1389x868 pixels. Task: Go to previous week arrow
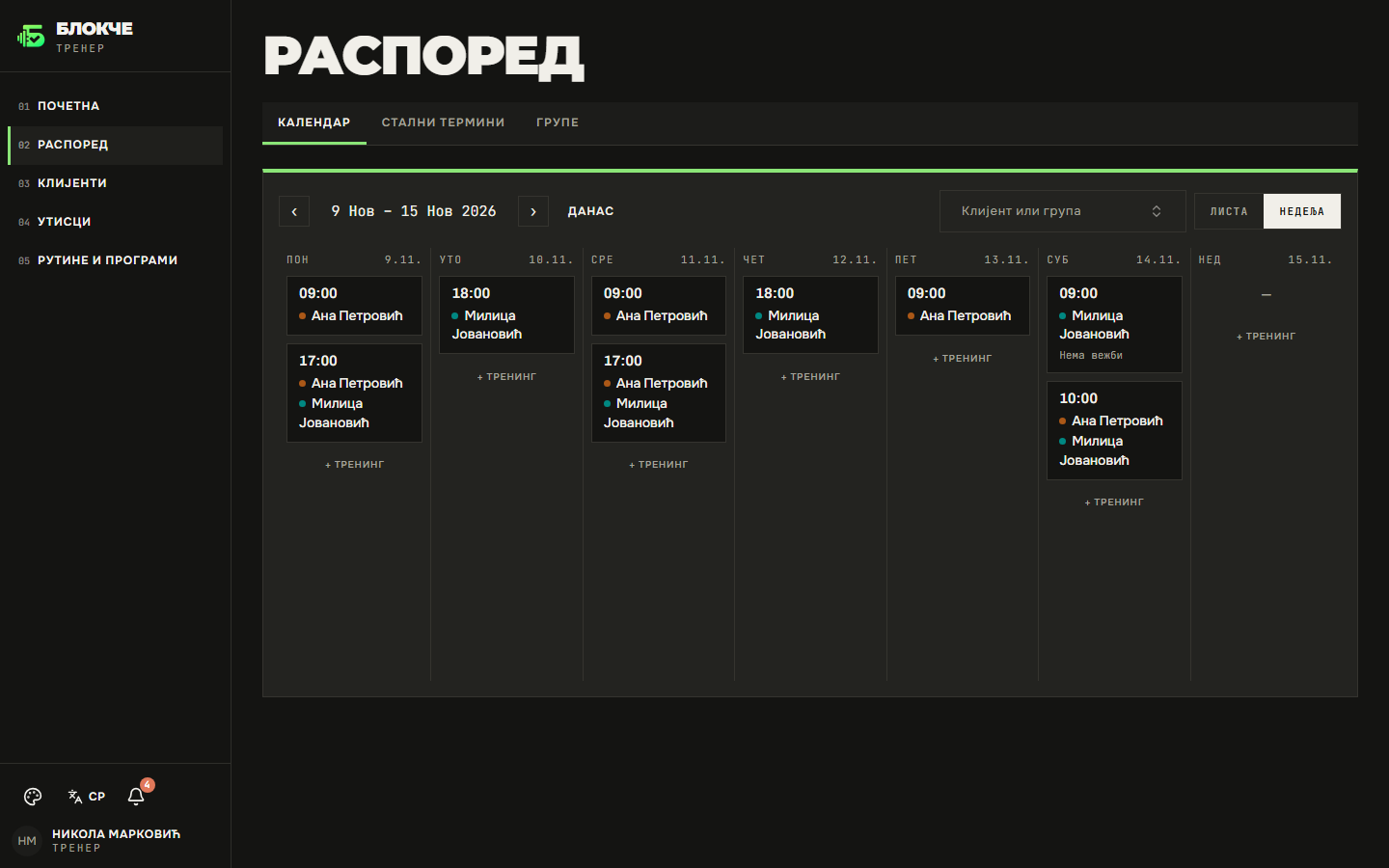[x=294, y=211]
